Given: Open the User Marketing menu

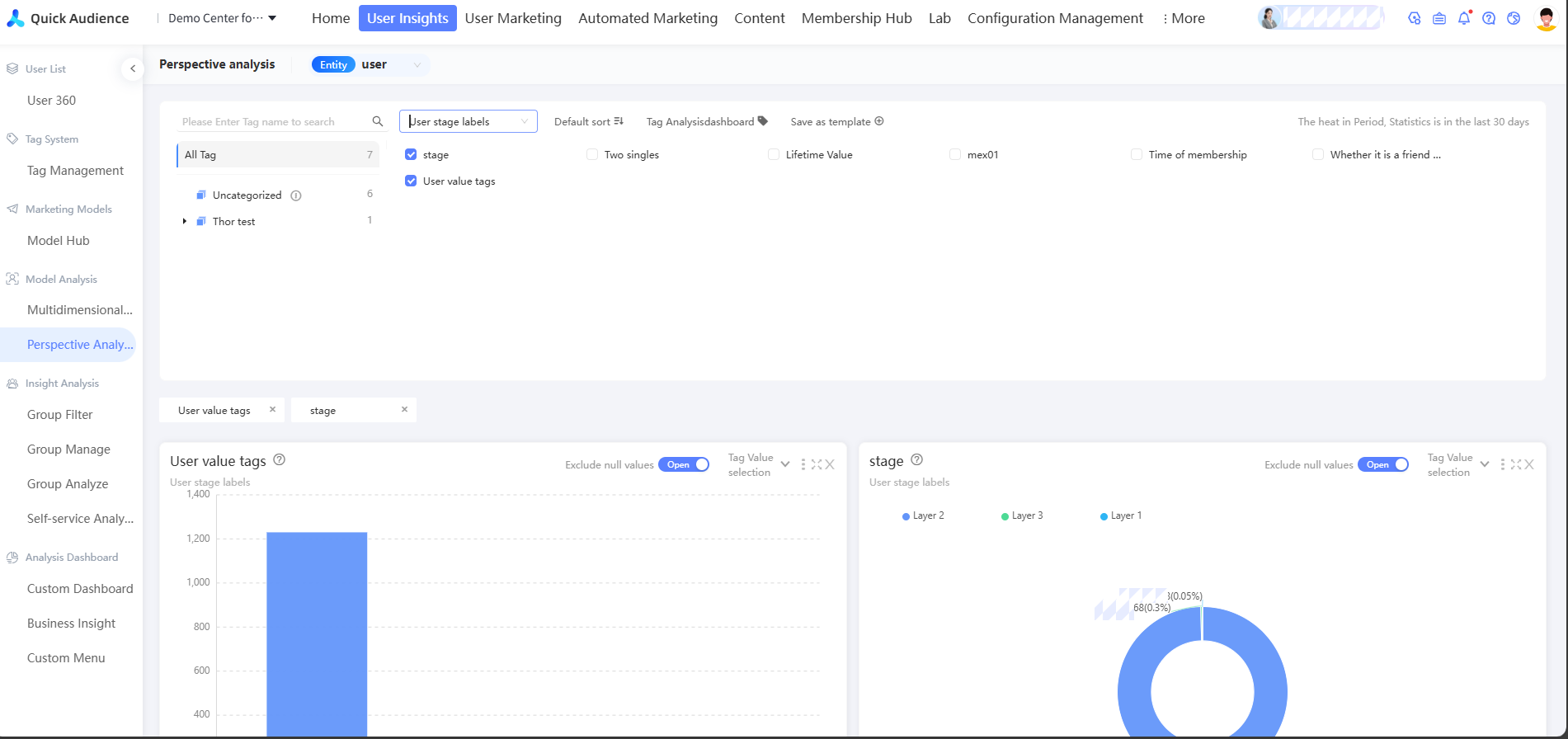Looking at the screenshot, I should pyautogui.click(x=513, y=18).
